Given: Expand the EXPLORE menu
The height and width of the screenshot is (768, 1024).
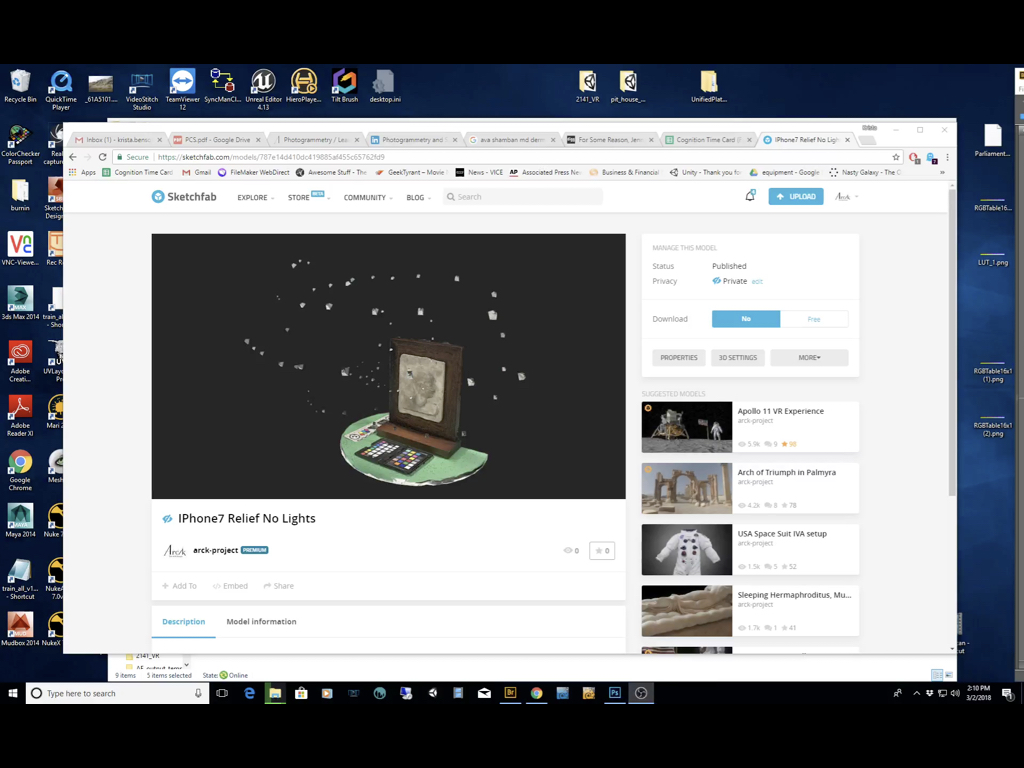Looking at the screenshot, I should (x=255, y=197).
